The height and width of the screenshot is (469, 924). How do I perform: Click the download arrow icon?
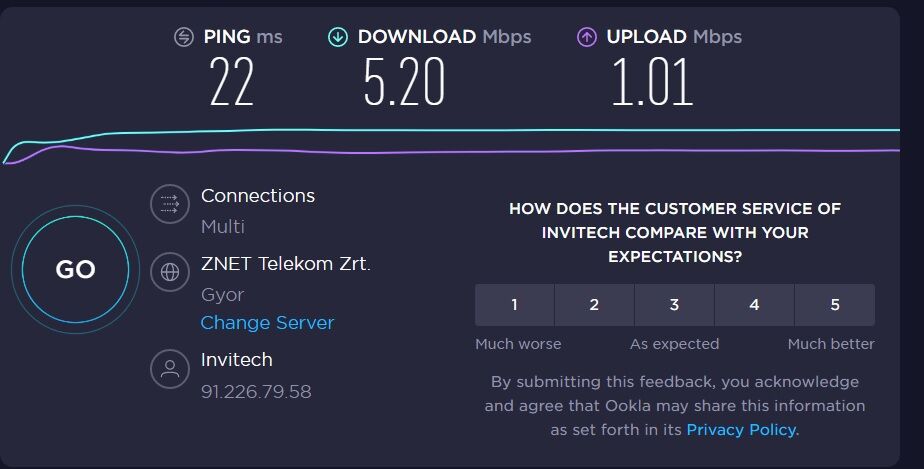coord(338,37)
